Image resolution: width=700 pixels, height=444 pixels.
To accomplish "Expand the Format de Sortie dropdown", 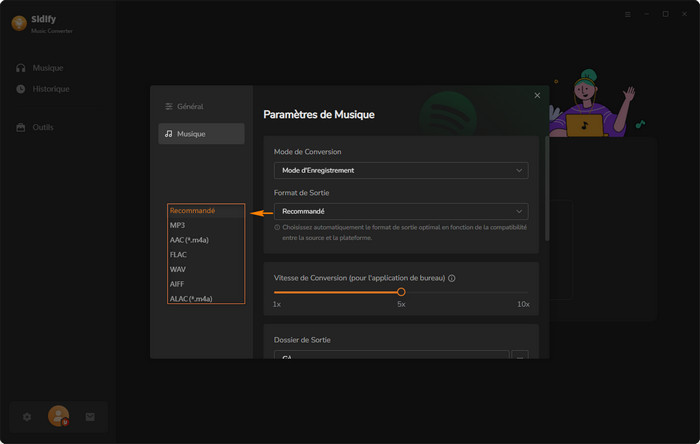I will [x=400, y=211].
